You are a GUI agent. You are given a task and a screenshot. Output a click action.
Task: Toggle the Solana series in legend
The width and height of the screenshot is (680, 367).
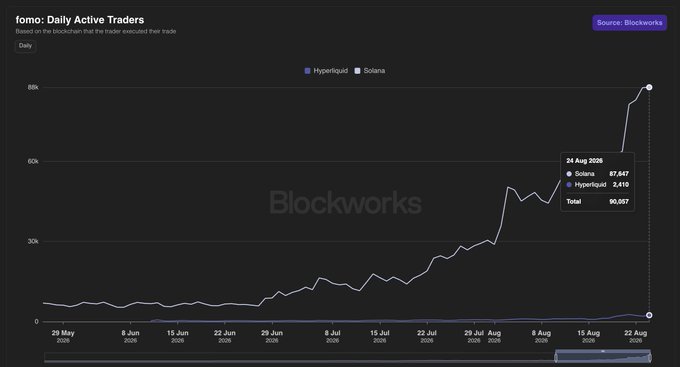click(x=370, y=71)
